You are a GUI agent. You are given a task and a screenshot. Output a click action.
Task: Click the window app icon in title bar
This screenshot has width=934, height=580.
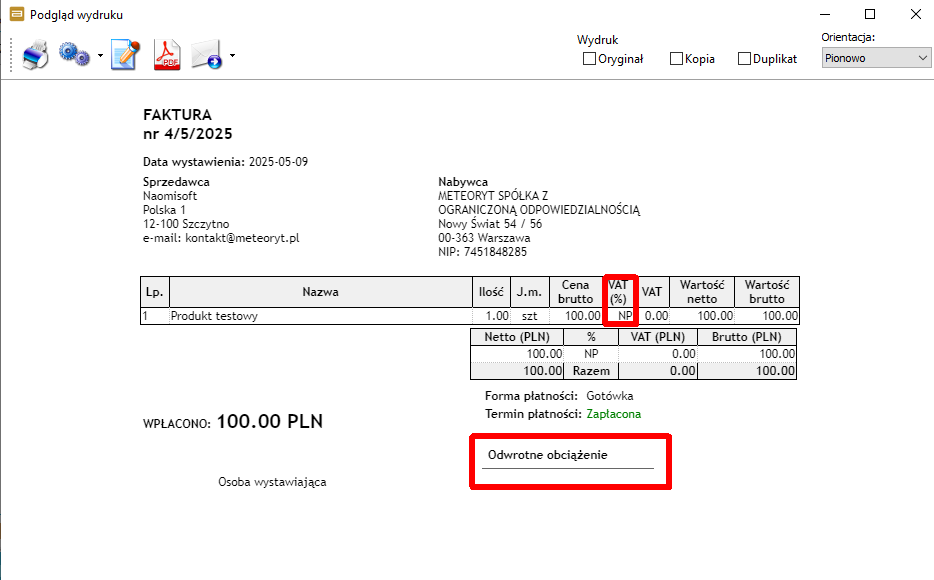tap(17, 14)
